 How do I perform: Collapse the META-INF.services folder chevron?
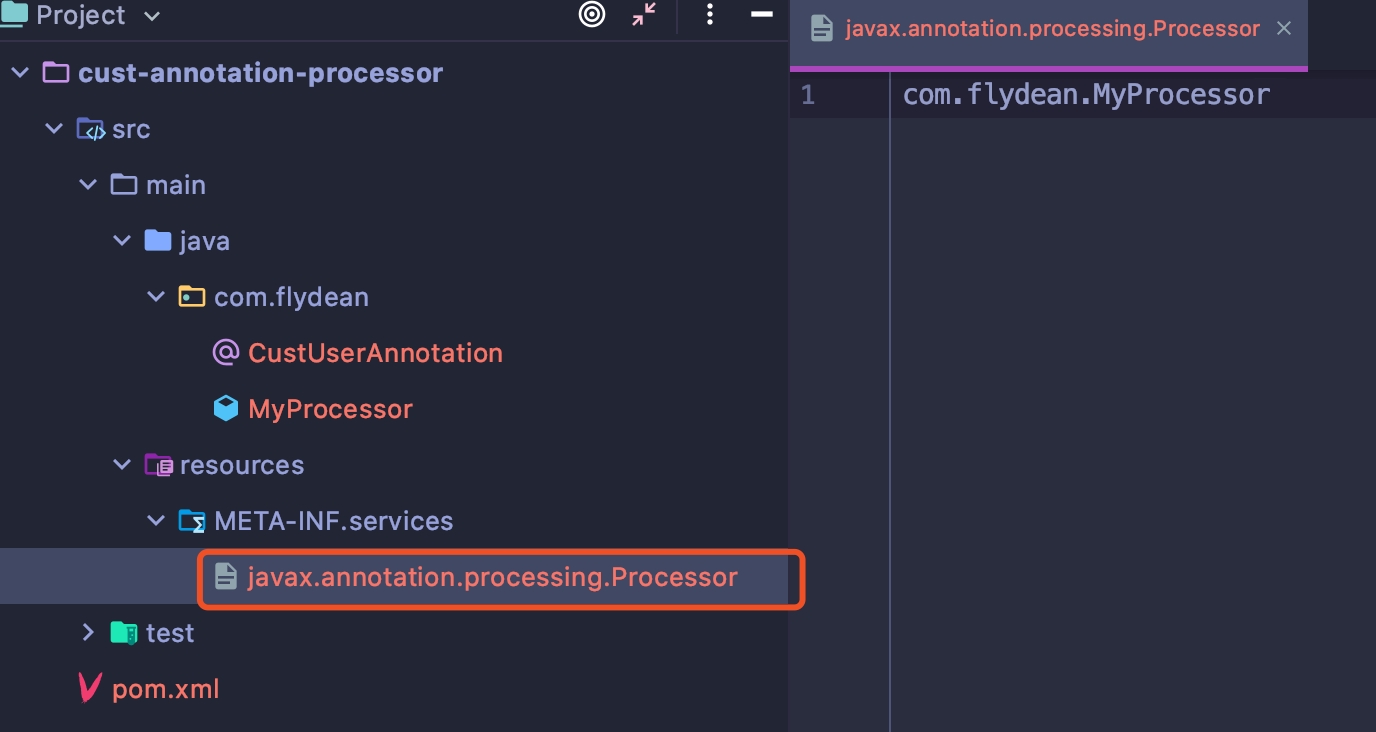pyautogui.click(x=156, y=521)
